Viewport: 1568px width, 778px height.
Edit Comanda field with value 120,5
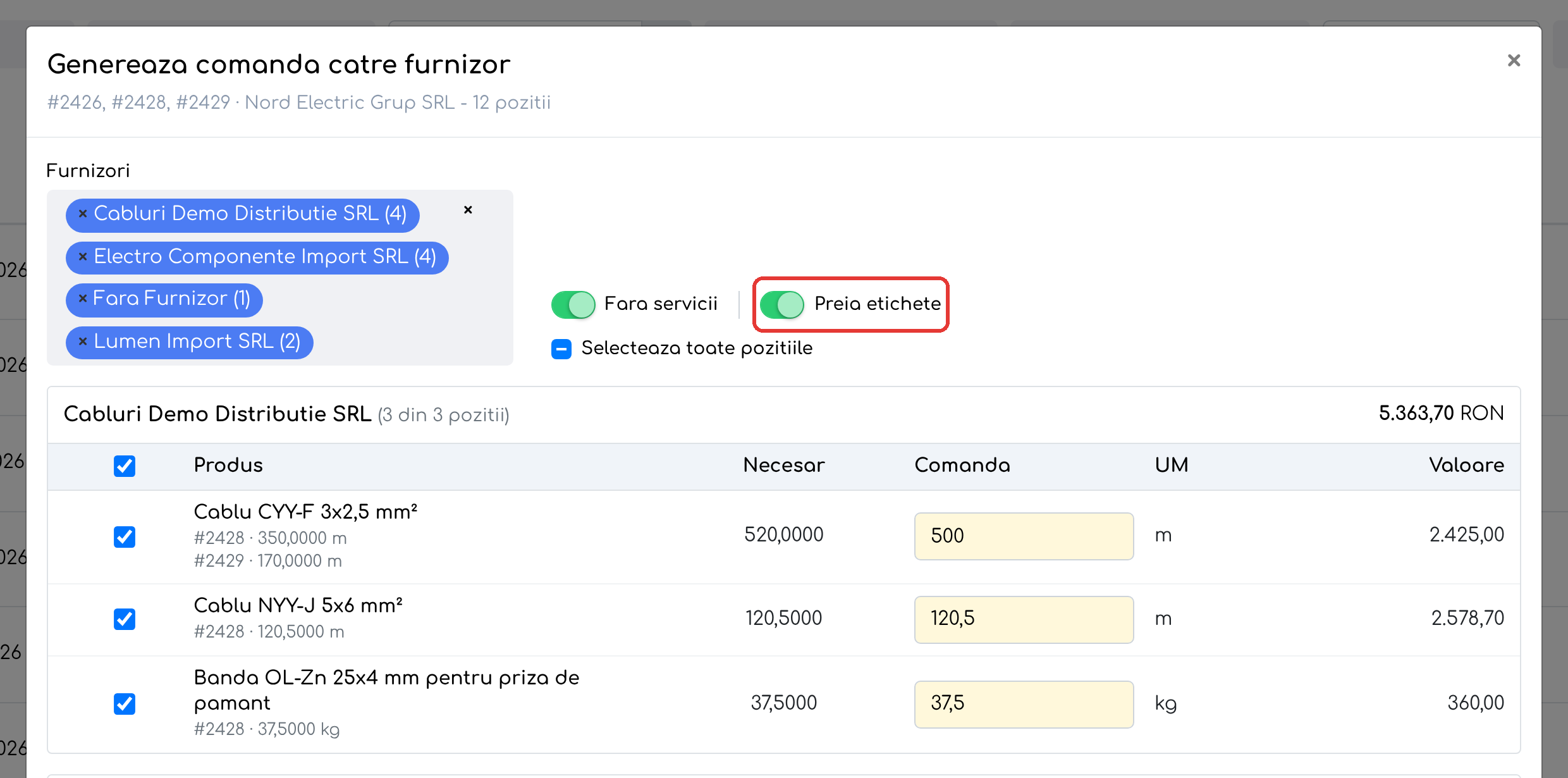(x=1024, y=619)
